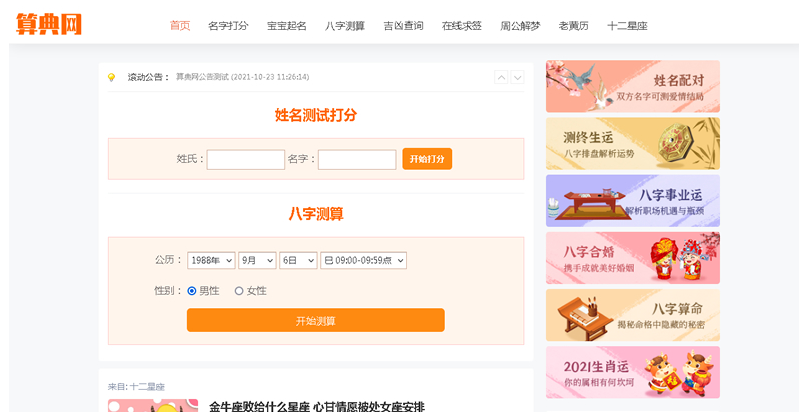Select the 男性 radio button
Image resolution: width=799 pixels, height=412 pixels.
[x=192, y=291]
